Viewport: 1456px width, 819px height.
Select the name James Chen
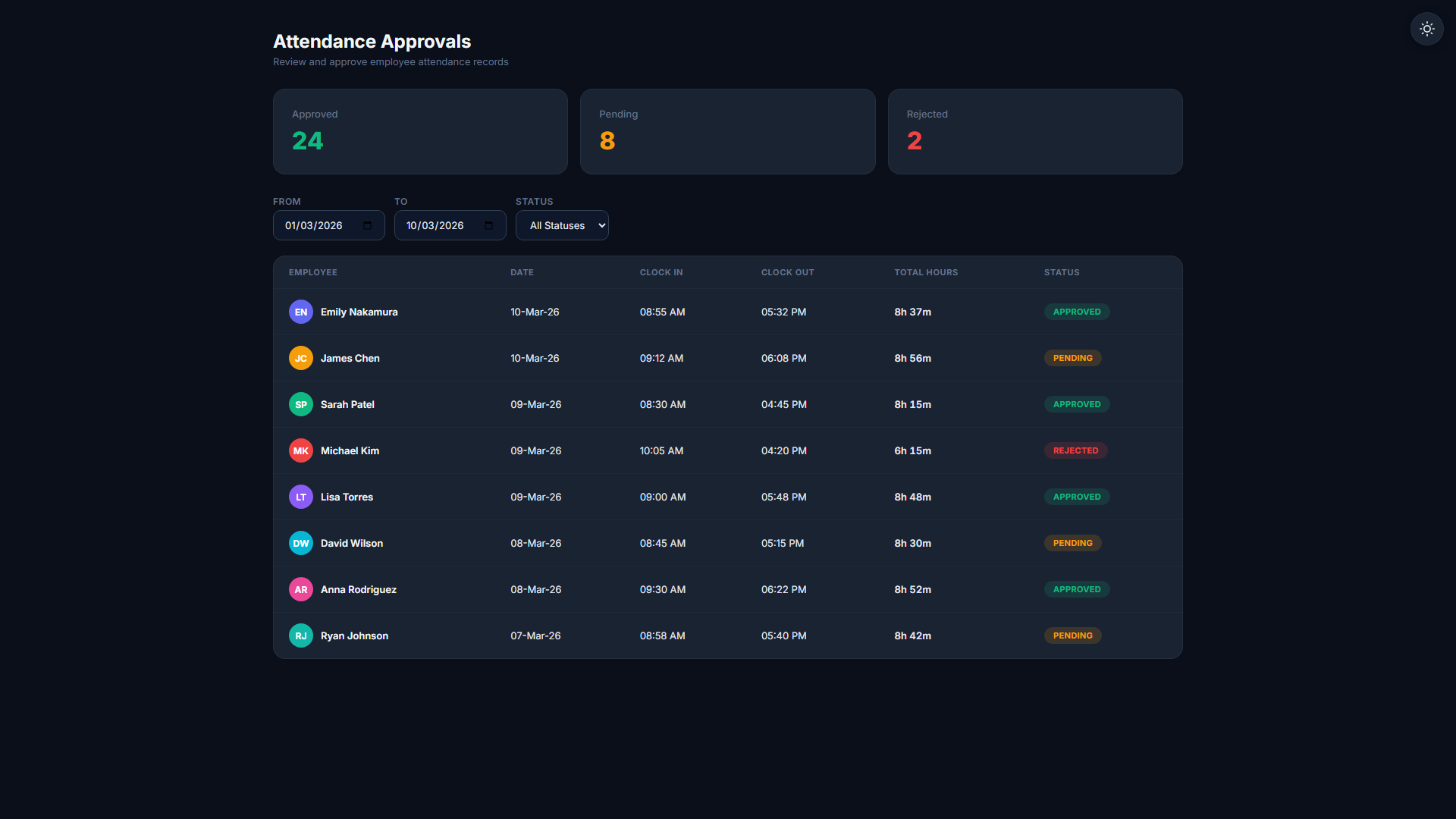350,358
